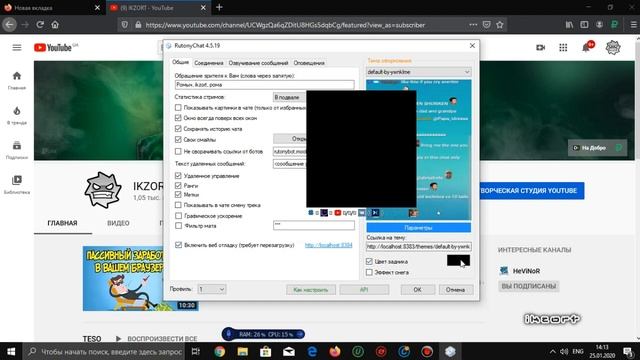Image resolution: width=640 pixels, height=360 pixels.
Task: Open Firefox application menu
Action: pos(633,24)
